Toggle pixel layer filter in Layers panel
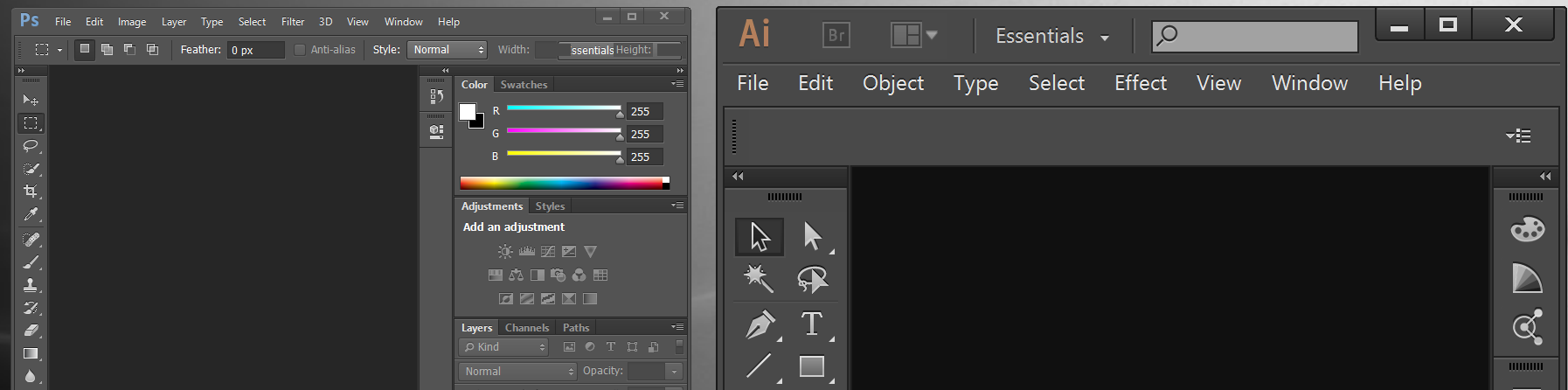The image size is (1568, 390). (x=569, y=347)
